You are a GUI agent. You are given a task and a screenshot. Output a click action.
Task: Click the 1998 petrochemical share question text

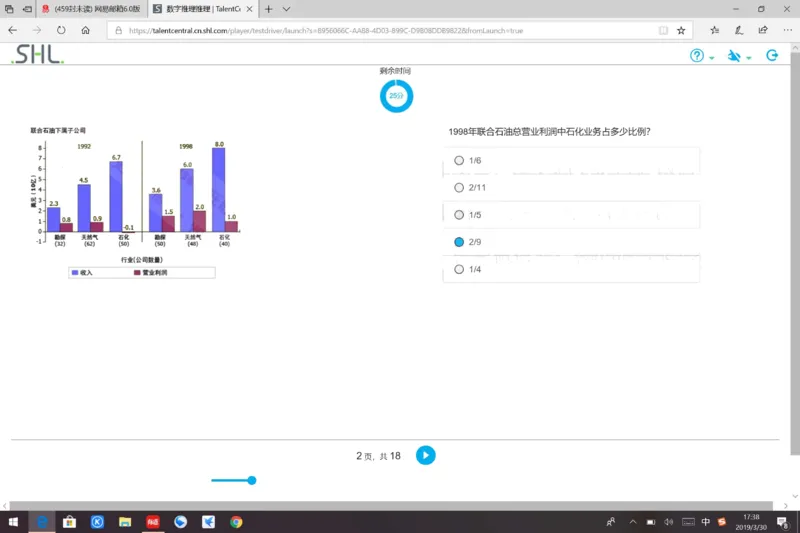coord(549,132)
